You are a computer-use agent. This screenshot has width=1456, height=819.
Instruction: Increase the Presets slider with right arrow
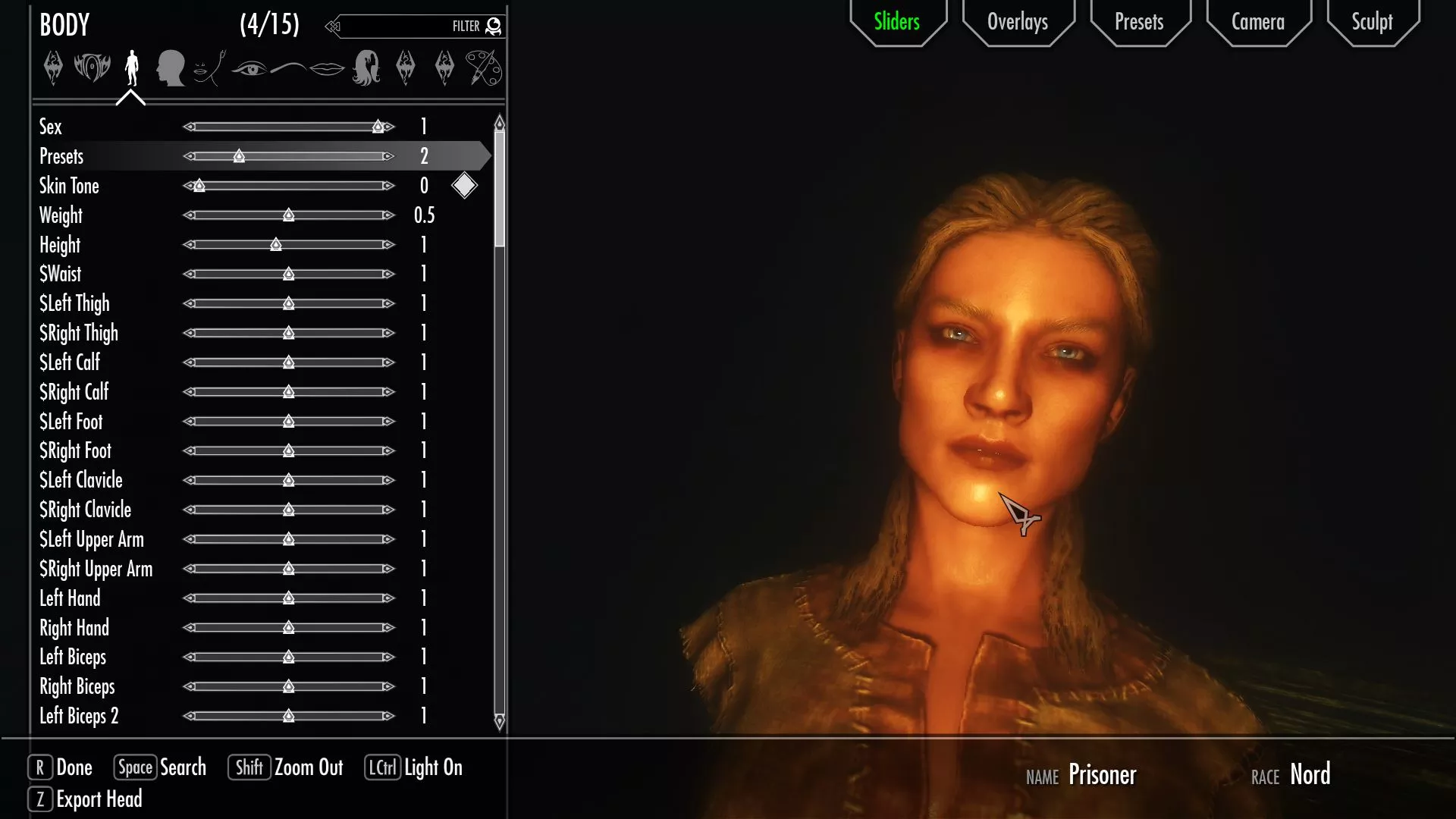click(388, 156)
